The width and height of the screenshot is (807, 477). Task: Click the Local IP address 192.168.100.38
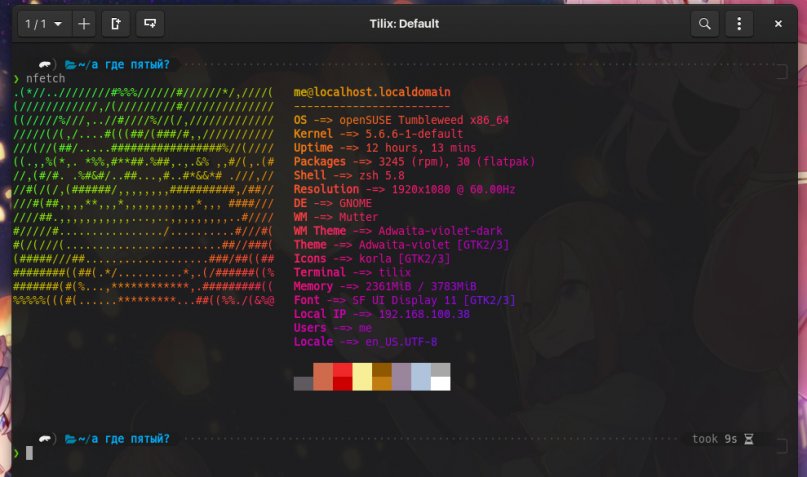pyautogui.click(x=425, y=314)
